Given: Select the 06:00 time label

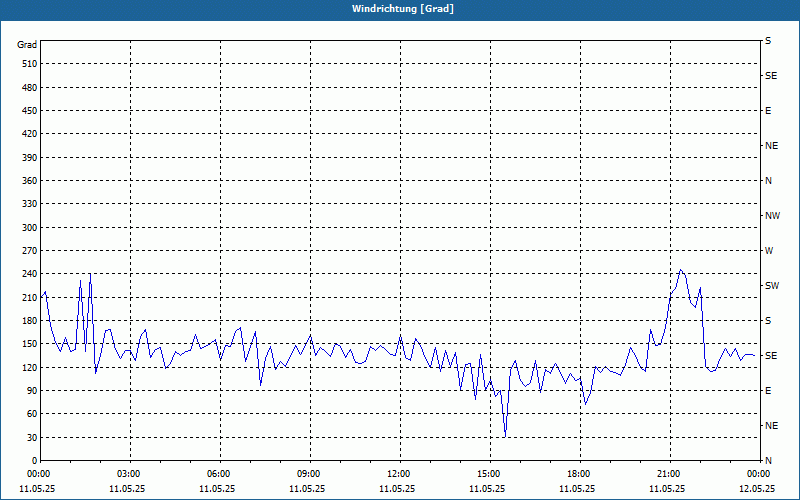Looking at the screenshot, I should coord(220,474).
